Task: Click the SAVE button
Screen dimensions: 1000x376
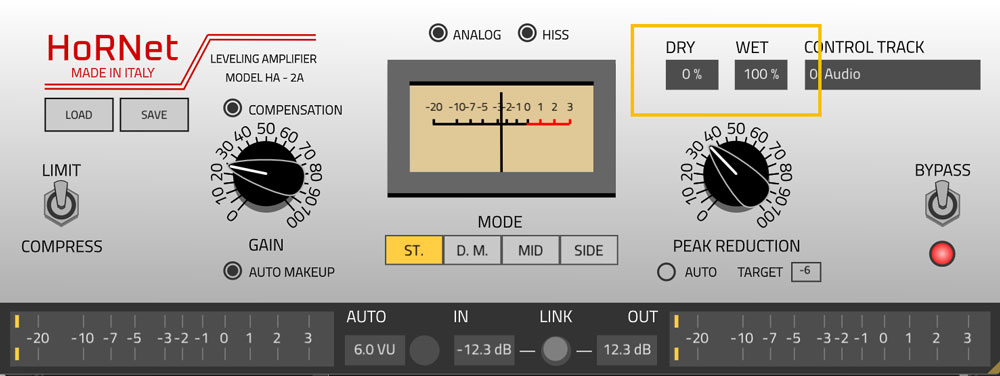Action: click(x=154, y=115)
